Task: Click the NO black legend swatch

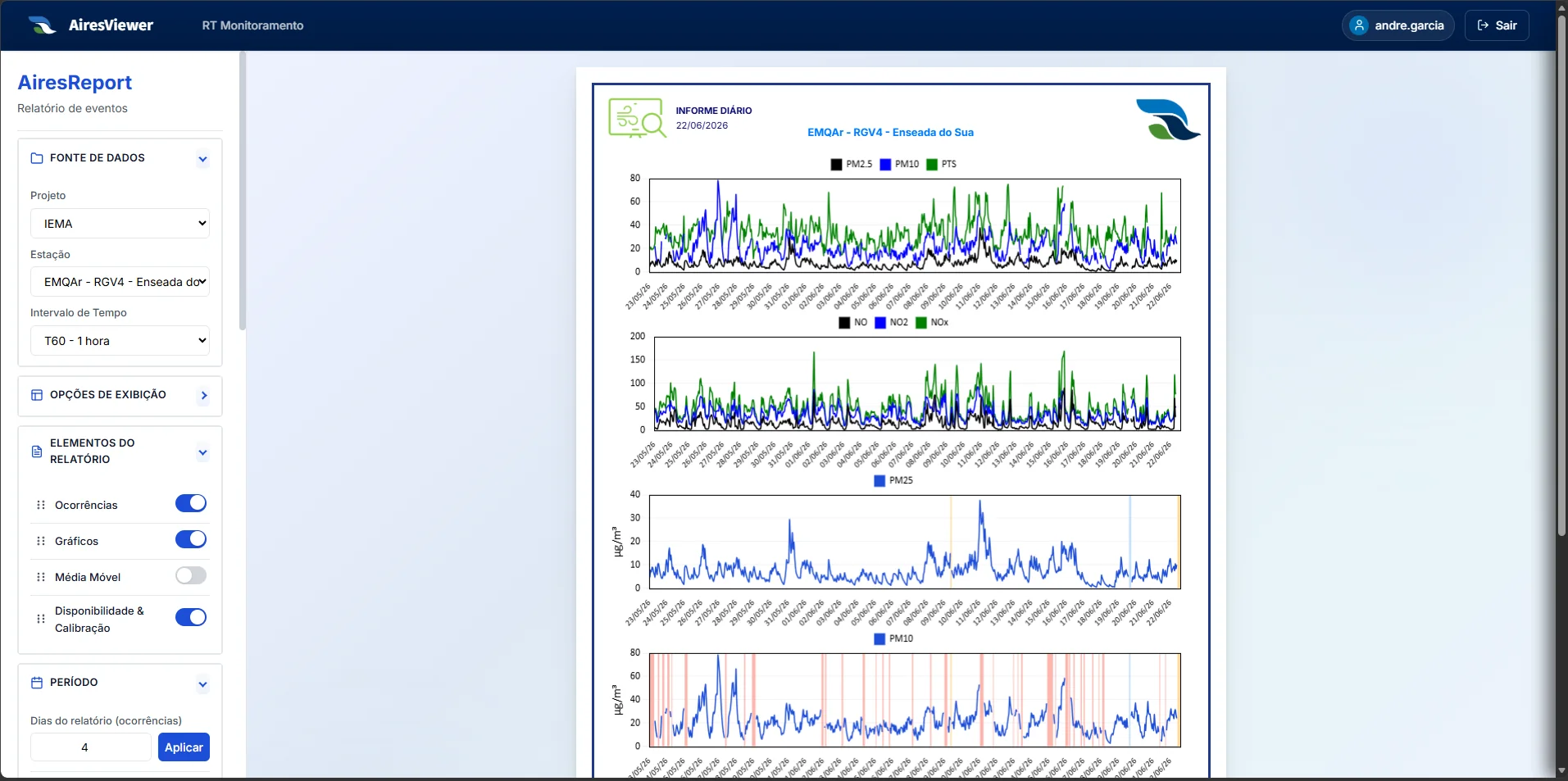Action: tap(844, 323)
